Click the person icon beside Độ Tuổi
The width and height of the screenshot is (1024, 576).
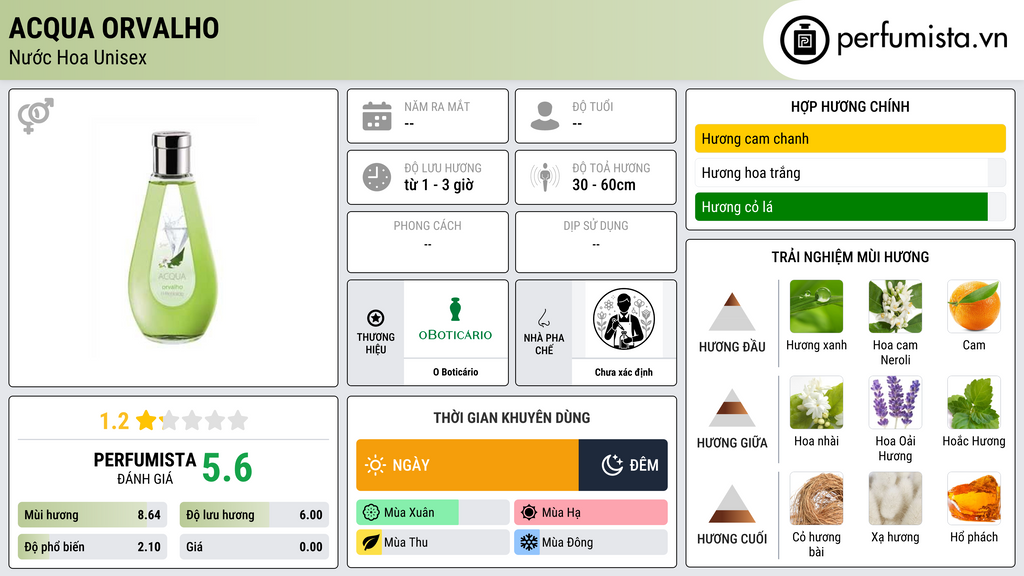pos(545,116)
